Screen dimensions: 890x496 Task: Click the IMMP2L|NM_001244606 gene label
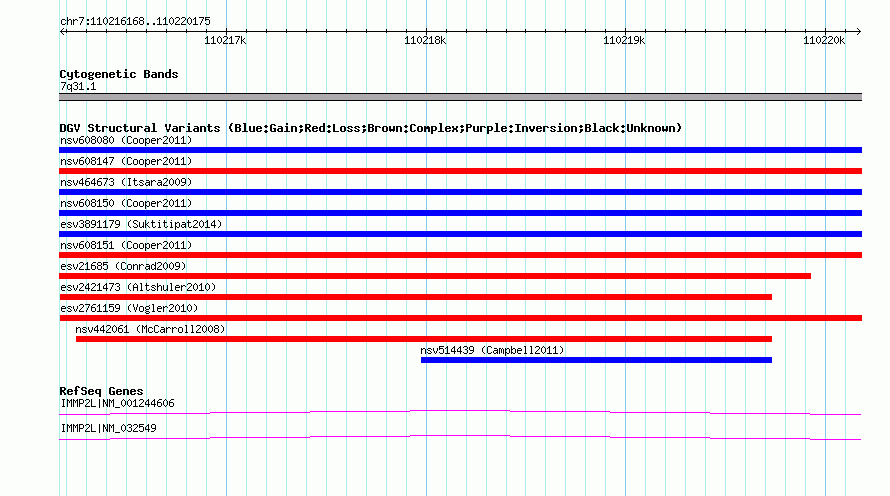(x=117, y=403)
